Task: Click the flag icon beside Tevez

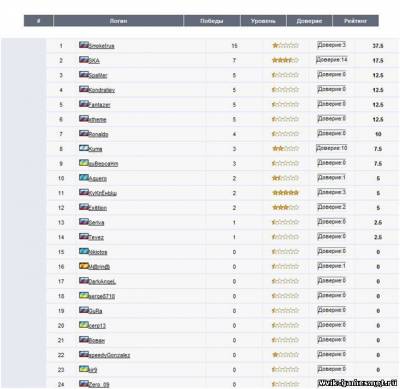Action: 83,236
